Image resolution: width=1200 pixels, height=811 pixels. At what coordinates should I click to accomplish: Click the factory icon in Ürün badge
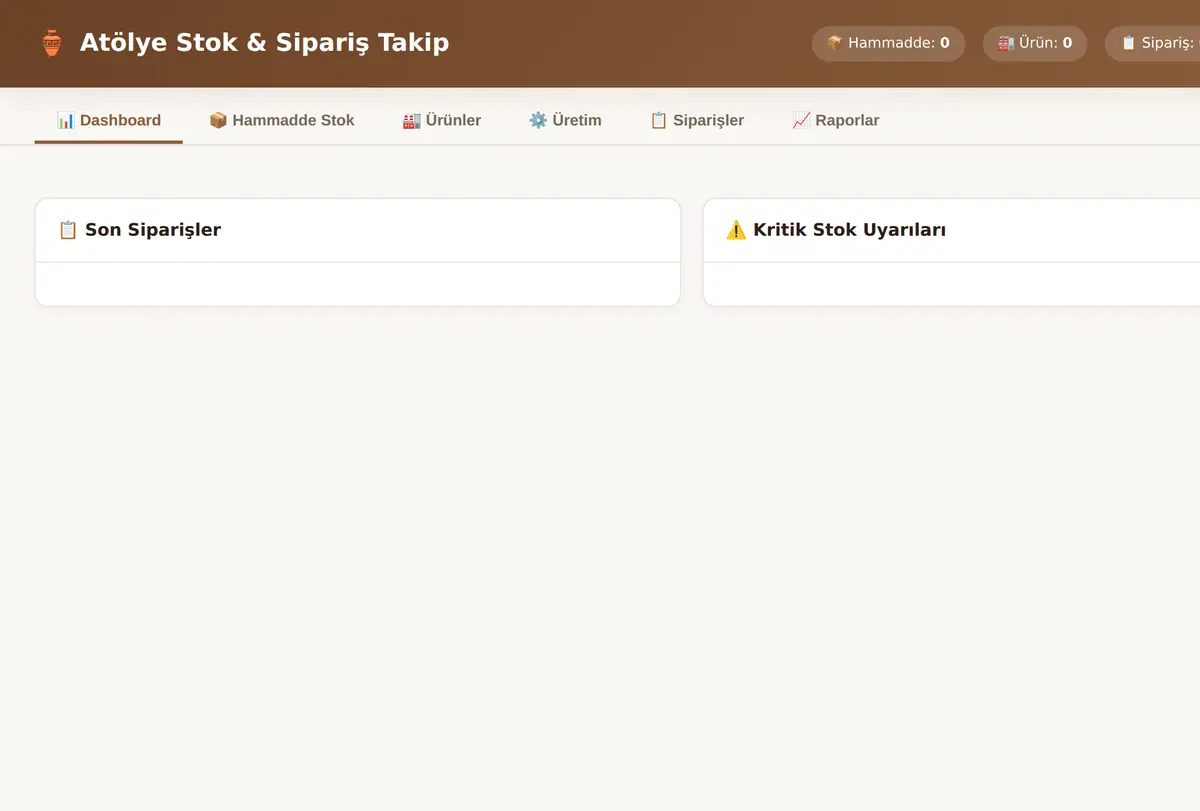coord(1006,43)
